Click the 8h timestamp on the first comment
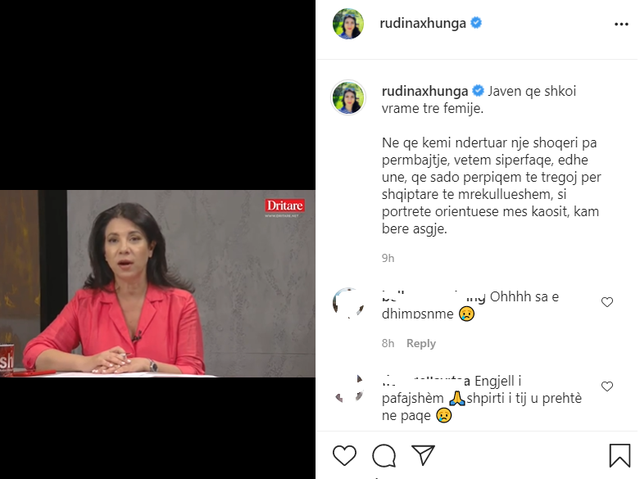640x479 pixels. pyautogui.click(x=388, y=343)
